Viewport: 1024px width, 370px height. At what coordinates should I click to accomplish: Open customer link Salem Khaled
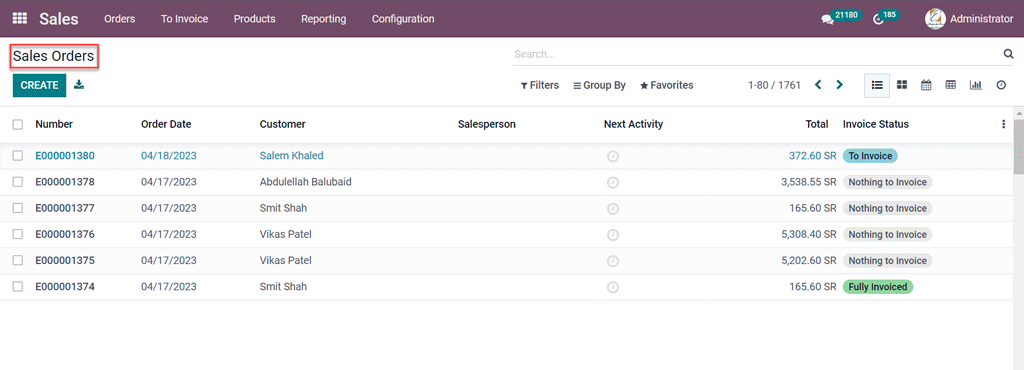click(291, 156)
